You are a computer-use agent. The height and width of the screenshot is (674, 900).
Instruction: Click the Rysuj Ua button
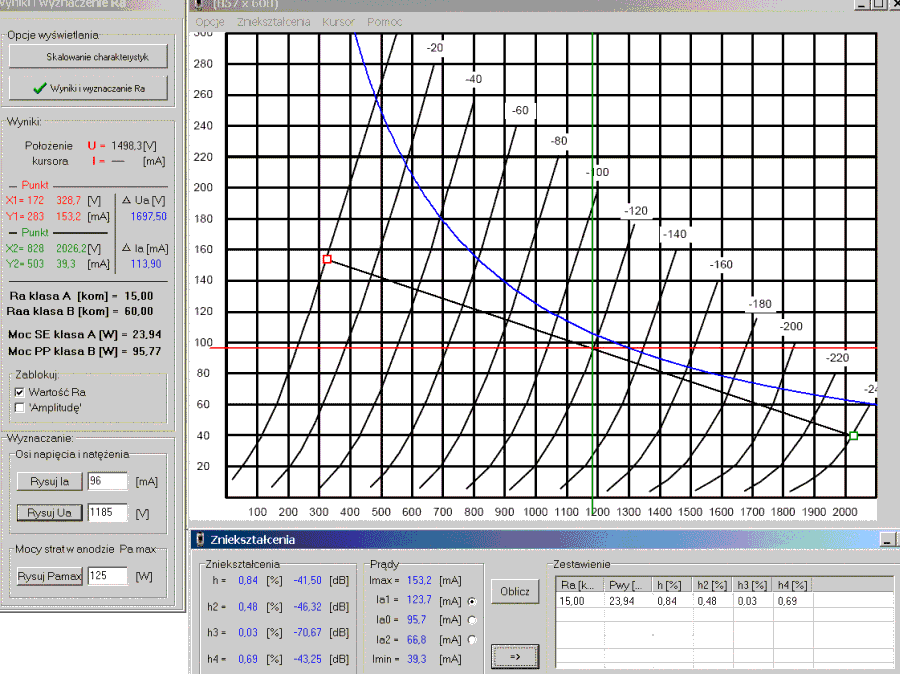[x=49, y=513]
